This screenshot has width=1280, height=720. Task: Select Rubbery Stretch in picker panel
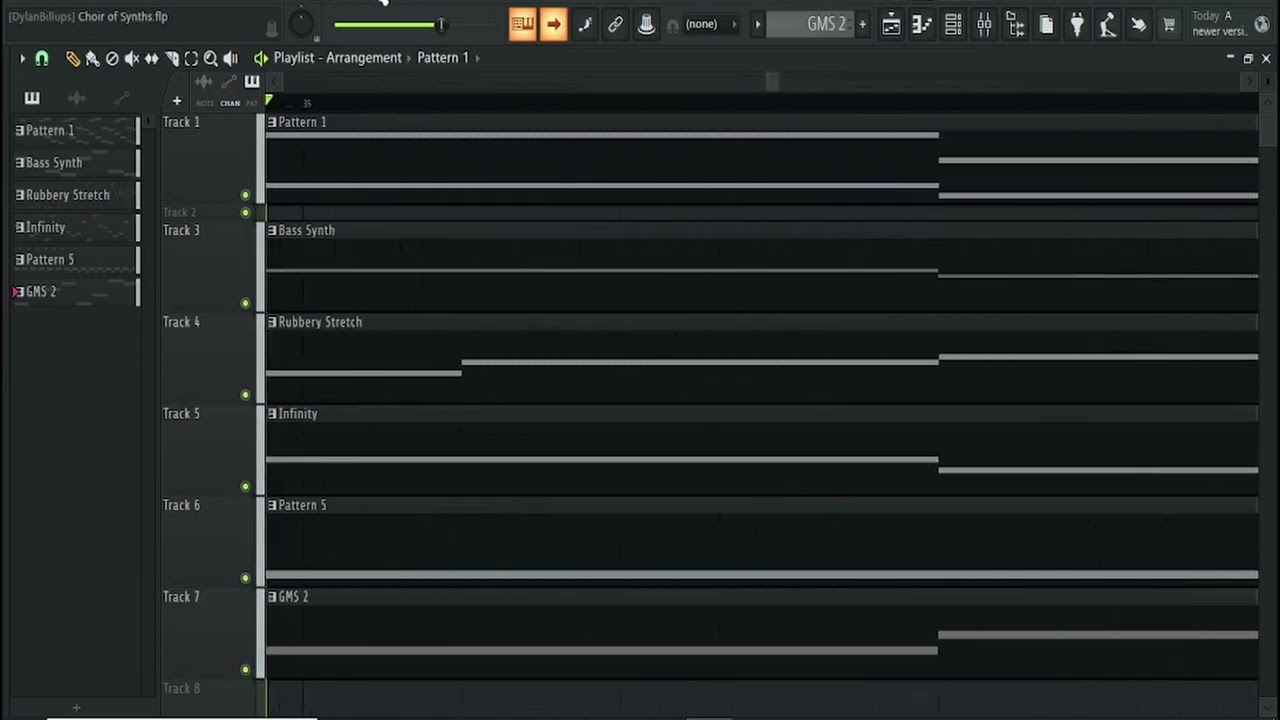click(75, 195)
